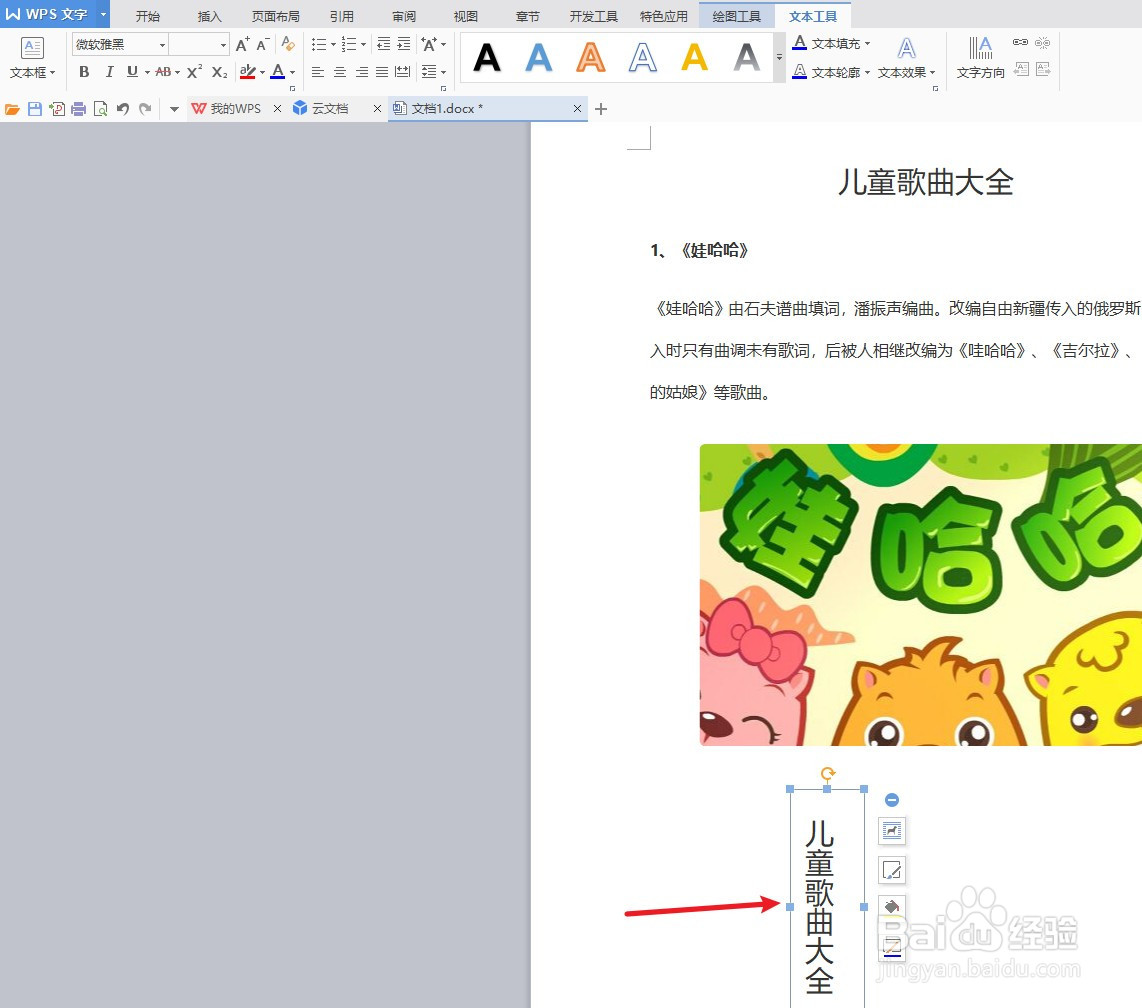
Task: Open 引用 (References) tab
Action: [x=342, y=16]
